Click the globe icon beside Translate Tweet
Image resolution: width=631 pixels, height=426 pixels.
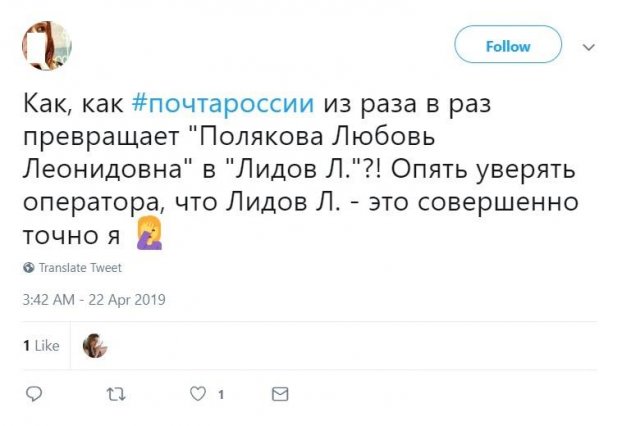coord(28,268)
